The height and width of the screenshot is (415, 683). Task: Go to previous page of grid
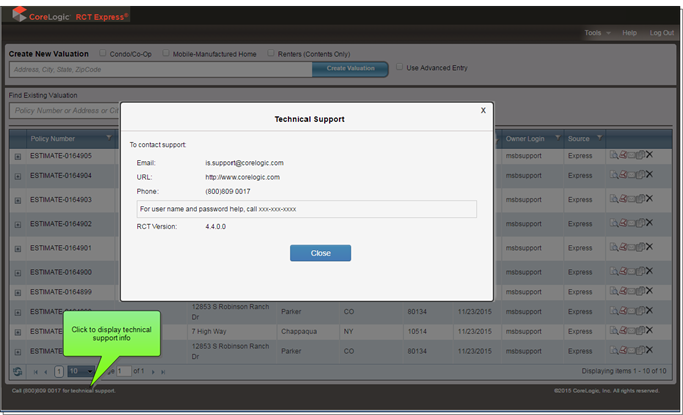pyautogui.click(x=46, y=372)
